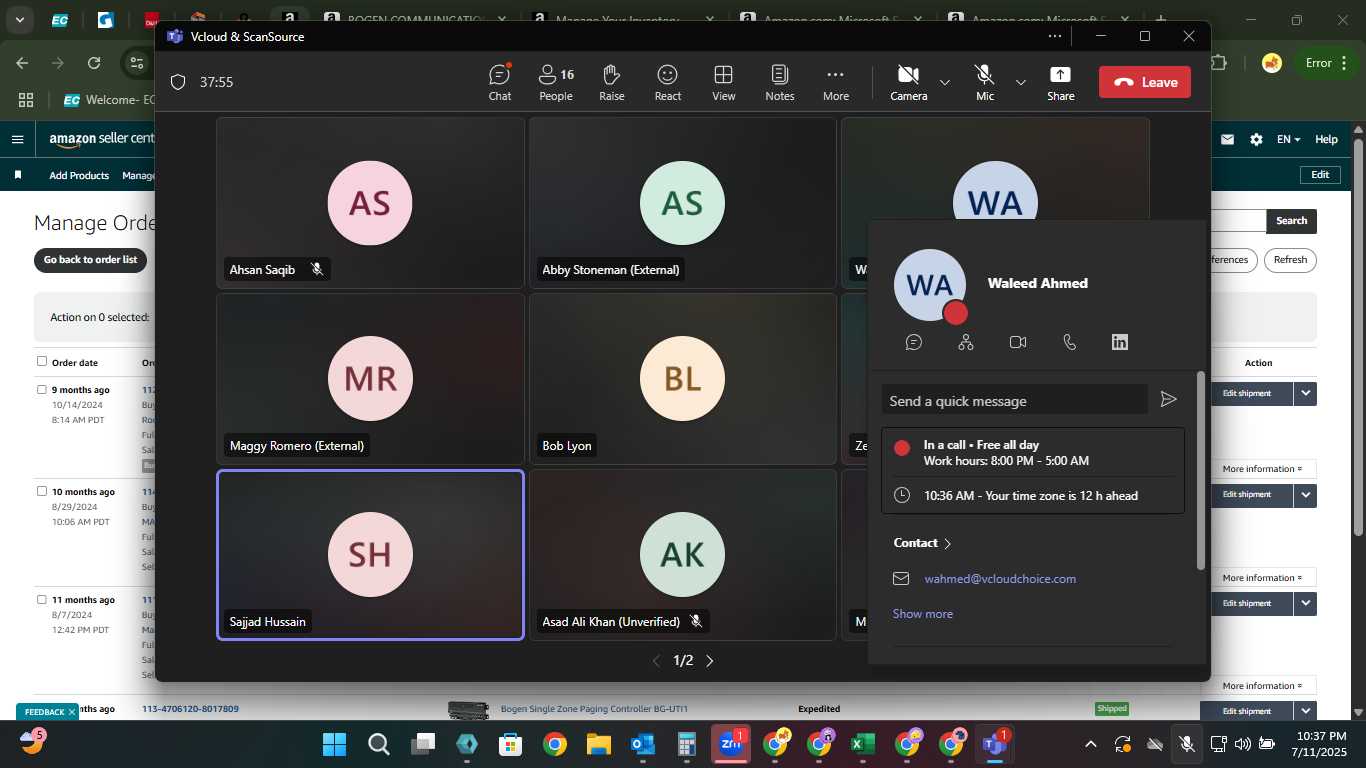Open the Windows Start menu

pyautogui.click(x=334, y=744)
